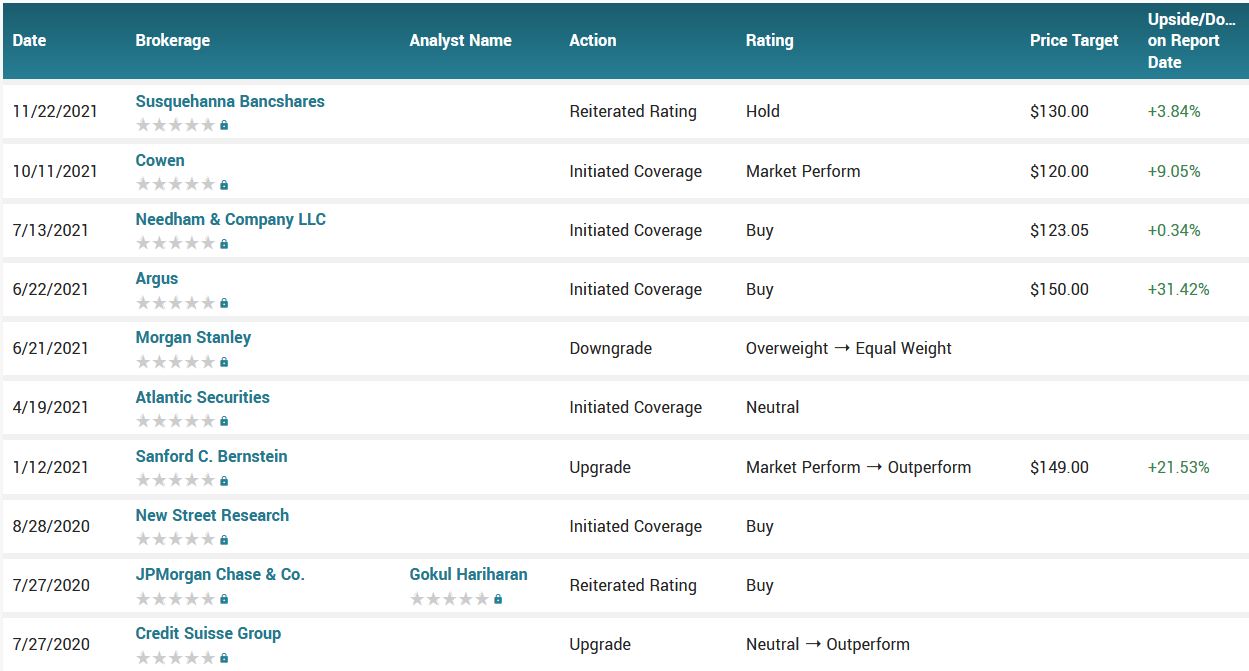Image resolution: width=1249 pixels, height=671 pixels.
Task: Click the Rating column header
Action: coord(769,41)
